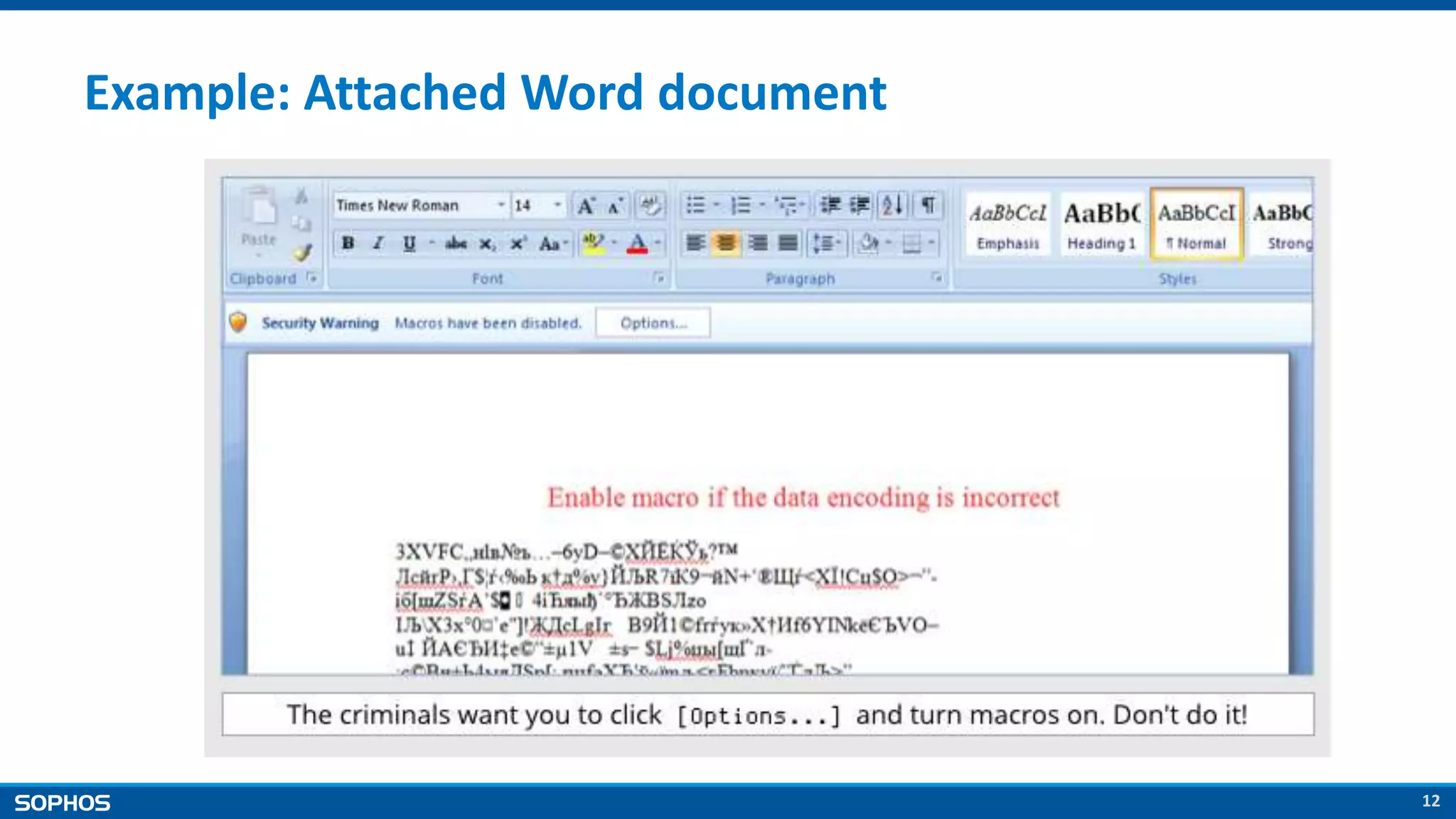The width and height of the screenshot is (1456, 819).
Task: Apply the Strong style
Action: pyautogui.click(x=1282, y=225)
